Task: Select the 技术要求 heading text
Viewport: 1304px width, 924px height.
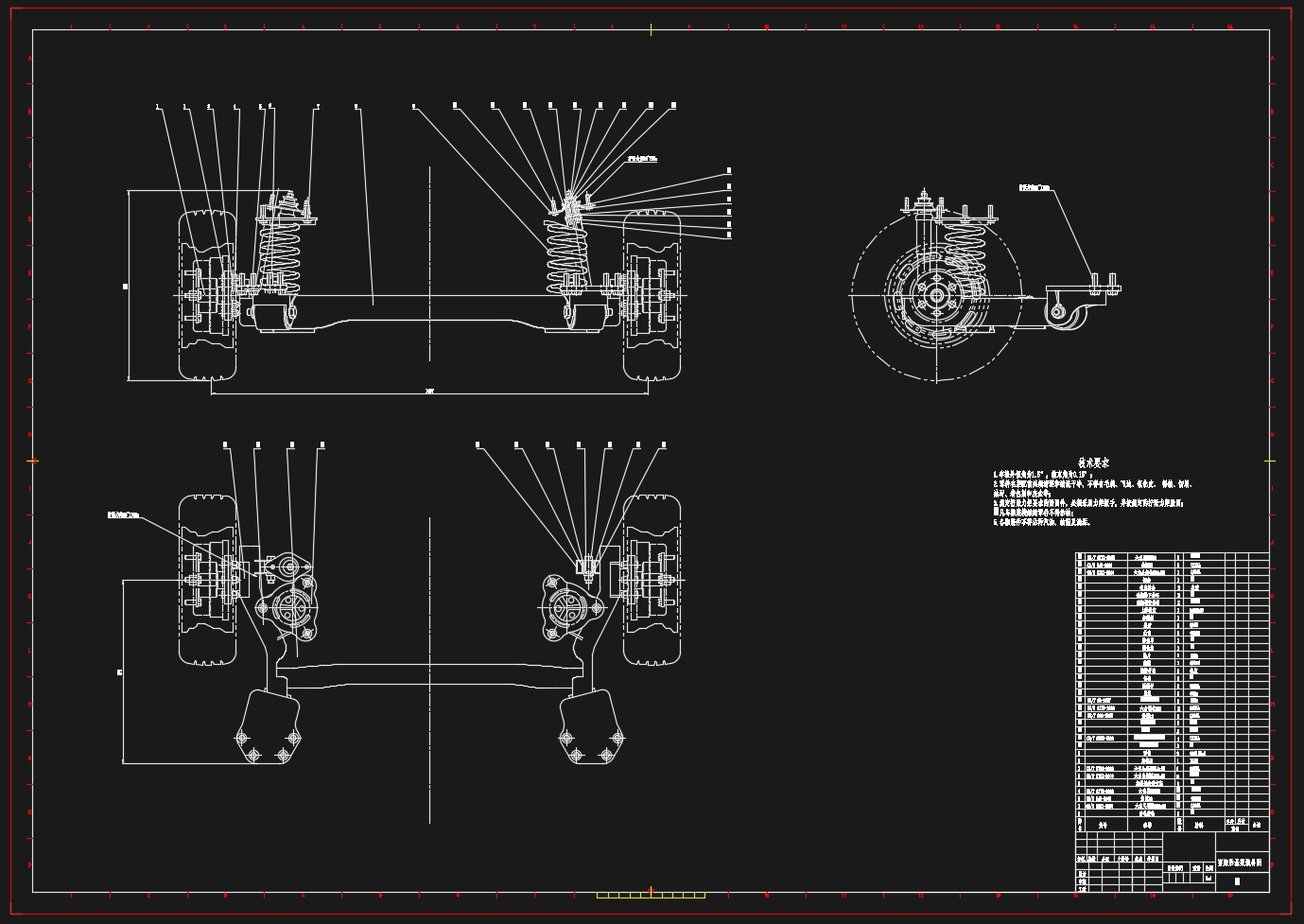Action: (1094, 462)
